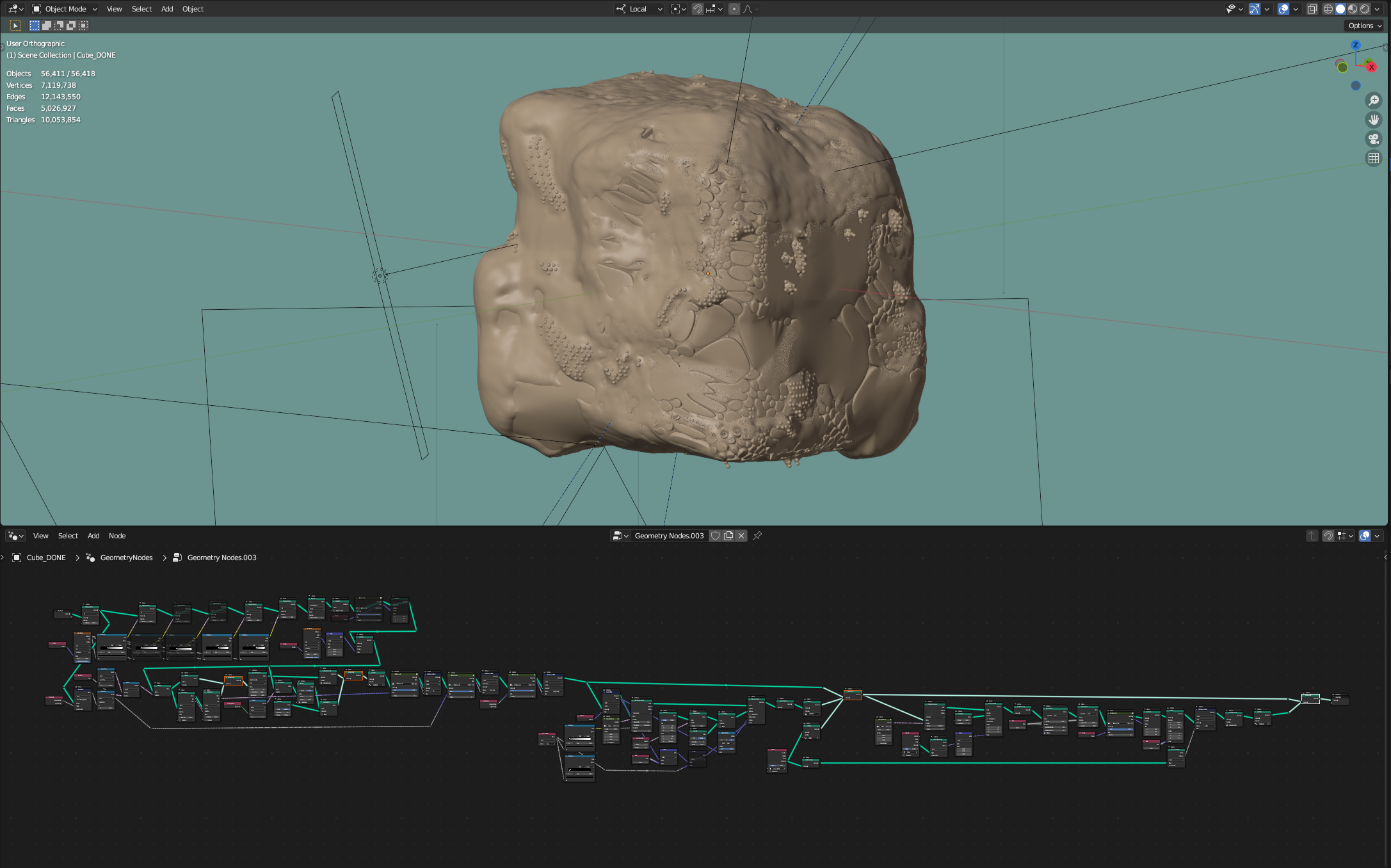Click the red X axis on navigation gizmo
The height and width of the screenshot is (868, 1391).
pos(1371,67)
